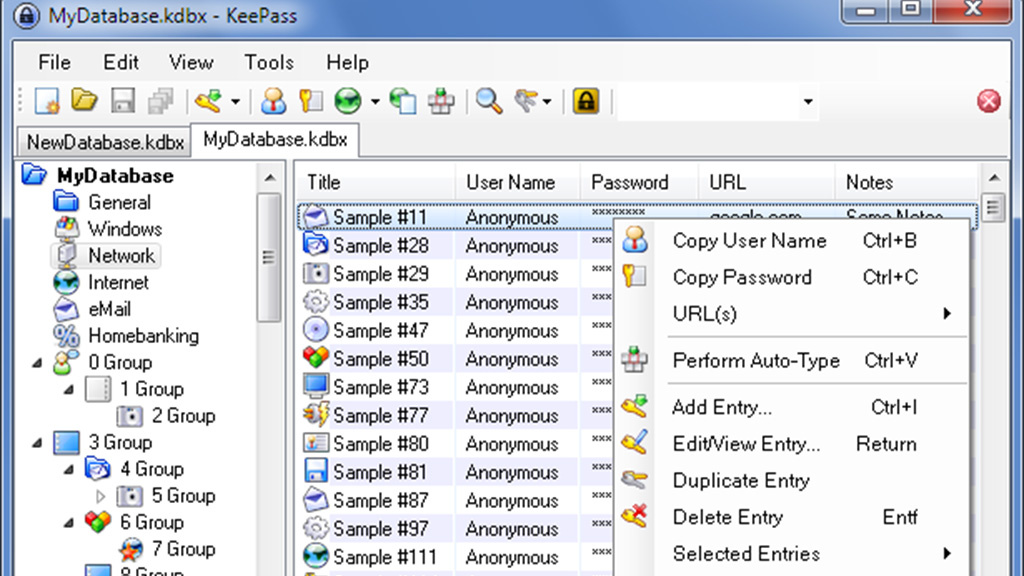Click the Open URL globe toolbar icon
The width and height of the screenshot is (1024, 576).
[x=348, y=101]
